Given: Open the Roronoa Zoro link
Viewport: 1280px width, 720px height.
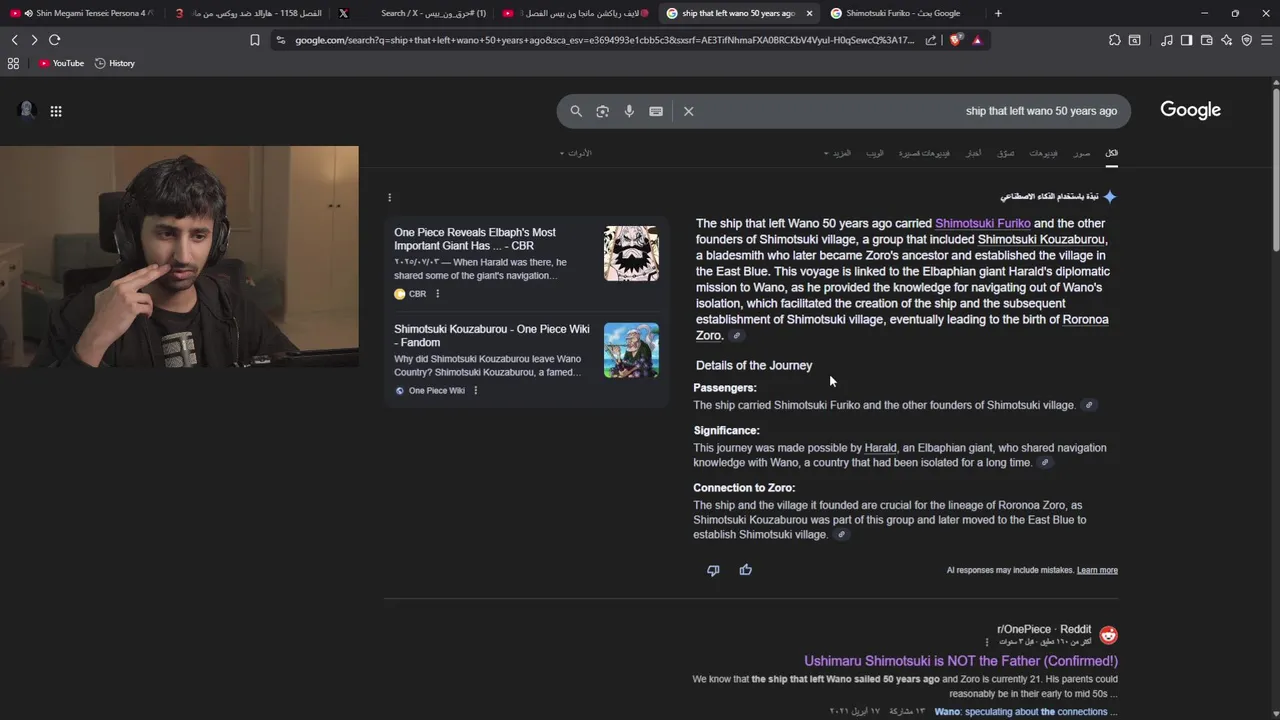Looking at the screenshot, I should [902, 327].
